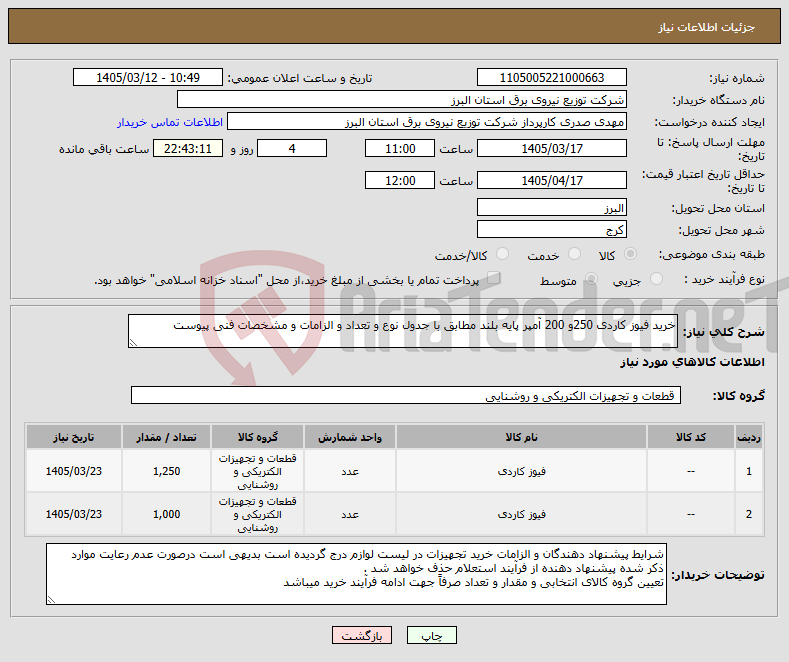Select the کالا/خدمت radio button
The width and height of the screenshot is (789, 662).
(x=502, y=254)
